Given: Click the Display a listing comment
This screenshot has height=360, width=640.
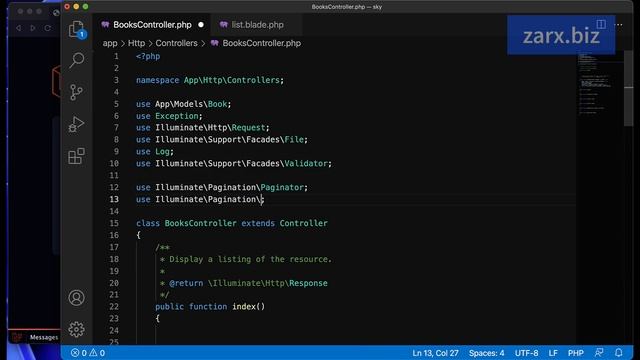Looking at the screenshot, I should [x=246, y=259].
